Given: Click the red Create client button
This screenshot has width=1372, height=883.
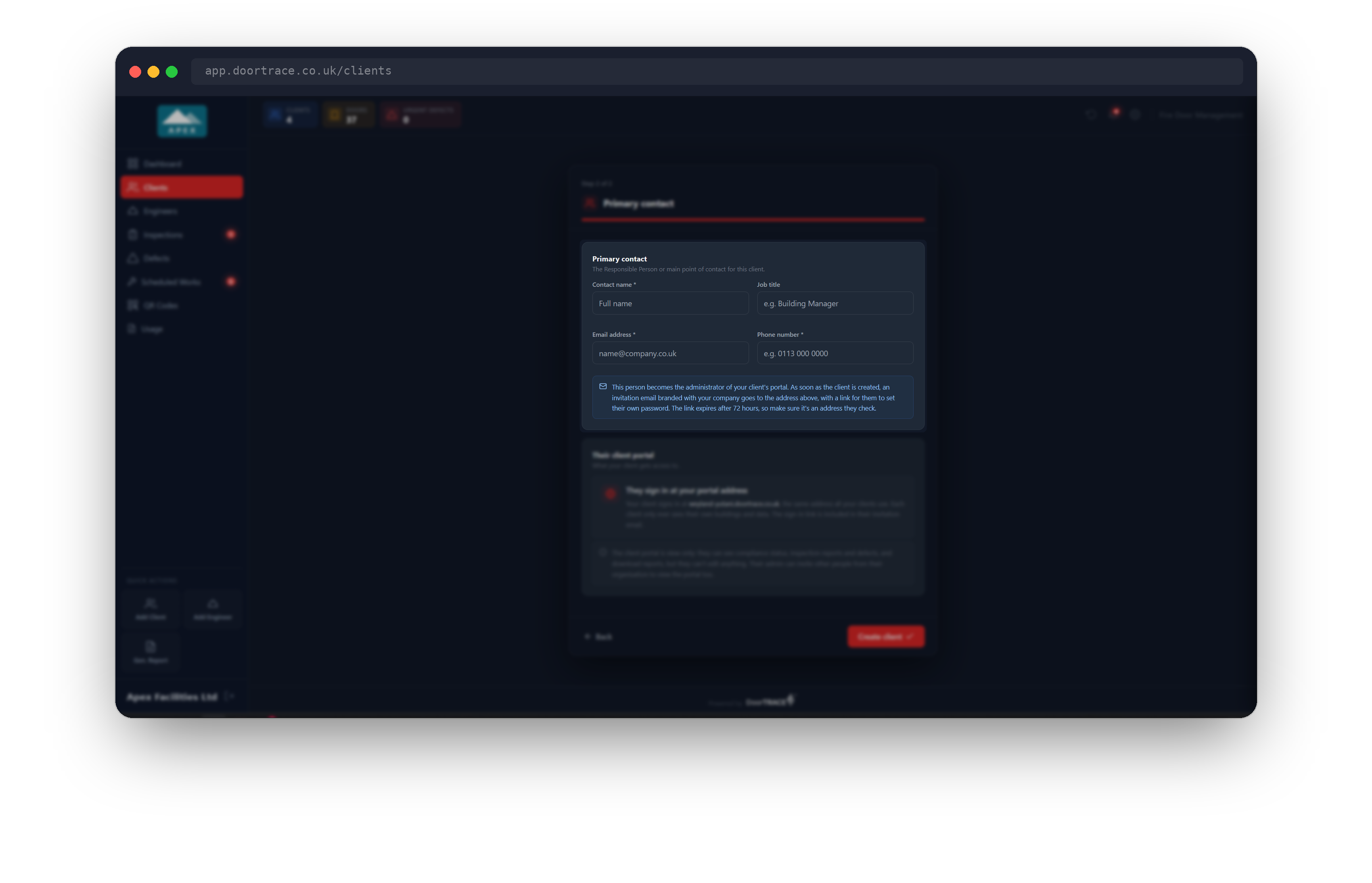Looking at the screenshot, I should [x=885, y=636].
